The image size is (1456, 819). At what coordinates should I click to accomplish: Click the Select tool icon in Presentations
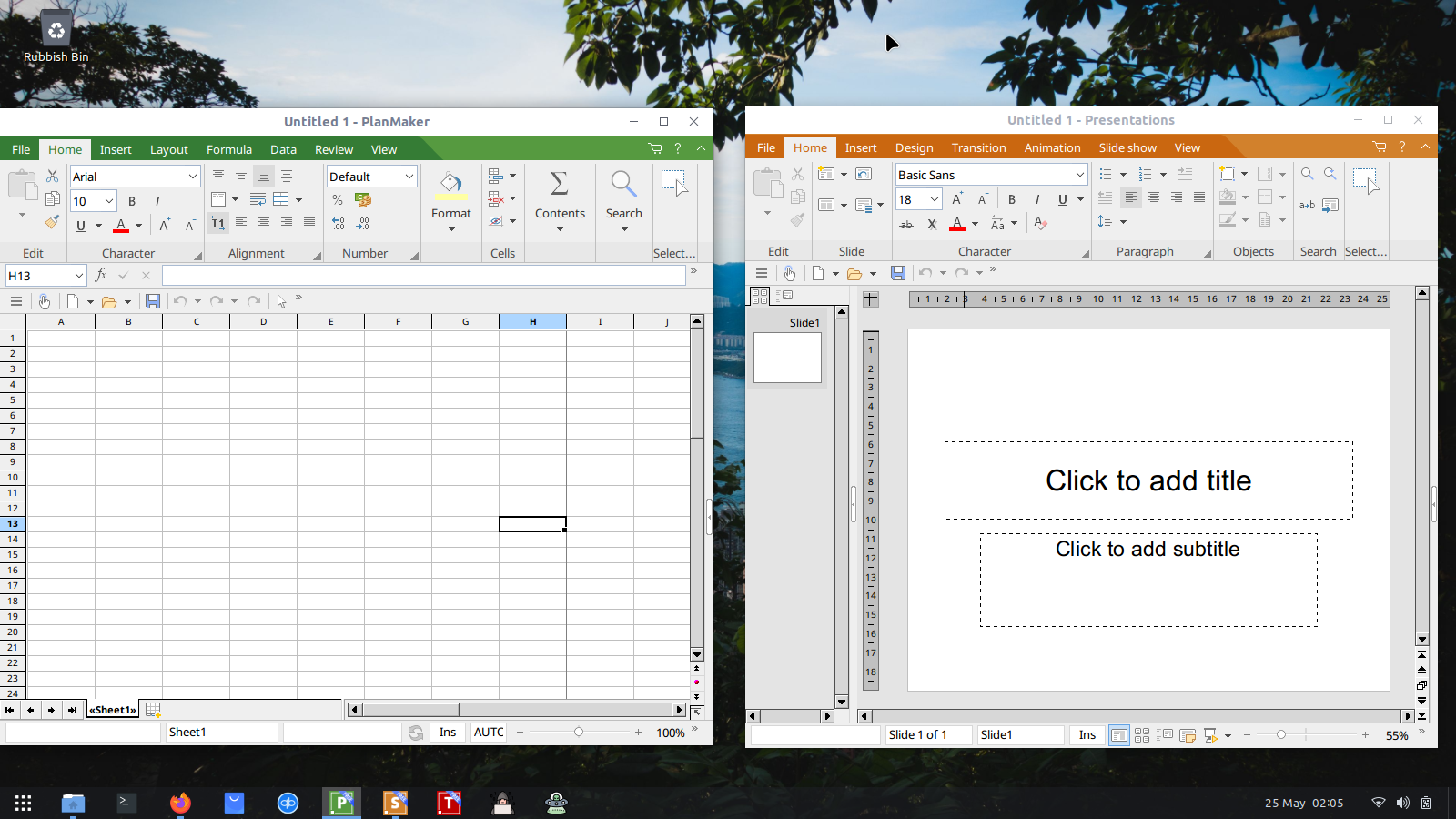click(1366, 180)
